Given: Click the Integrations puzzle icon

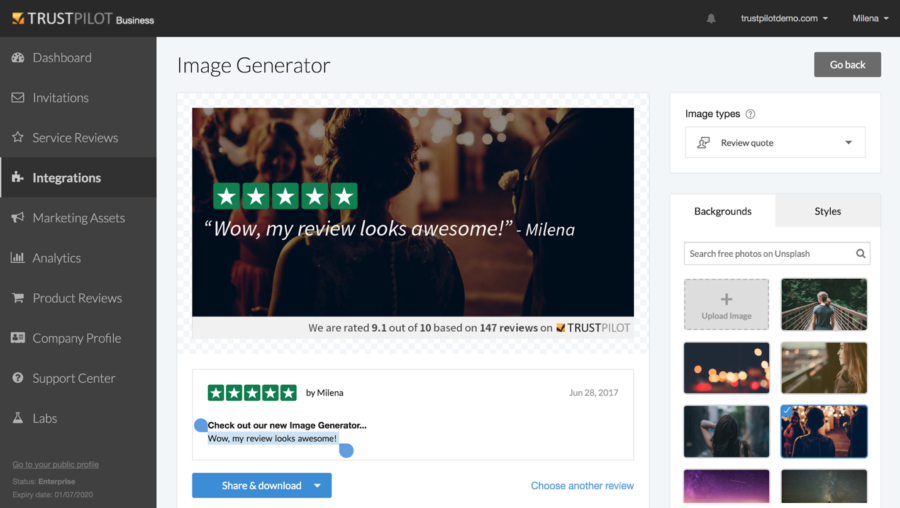Looking at the screenshot, I should [18, 177].
